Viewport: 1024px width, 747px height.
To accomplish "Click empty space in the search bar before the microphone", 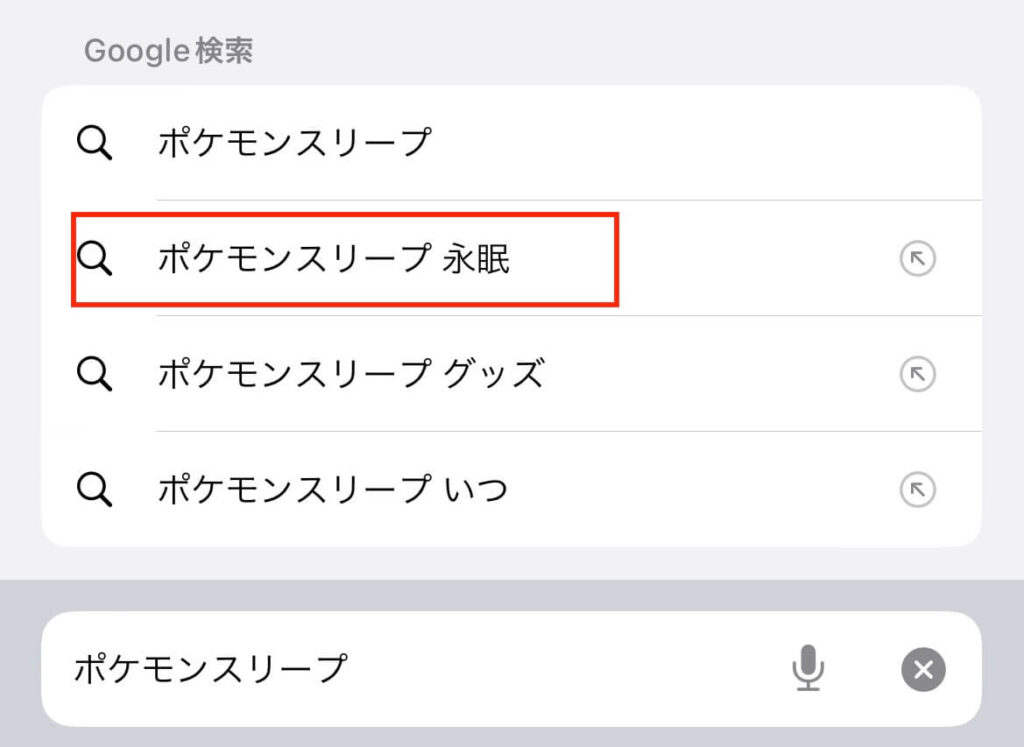I will (560, 668).
